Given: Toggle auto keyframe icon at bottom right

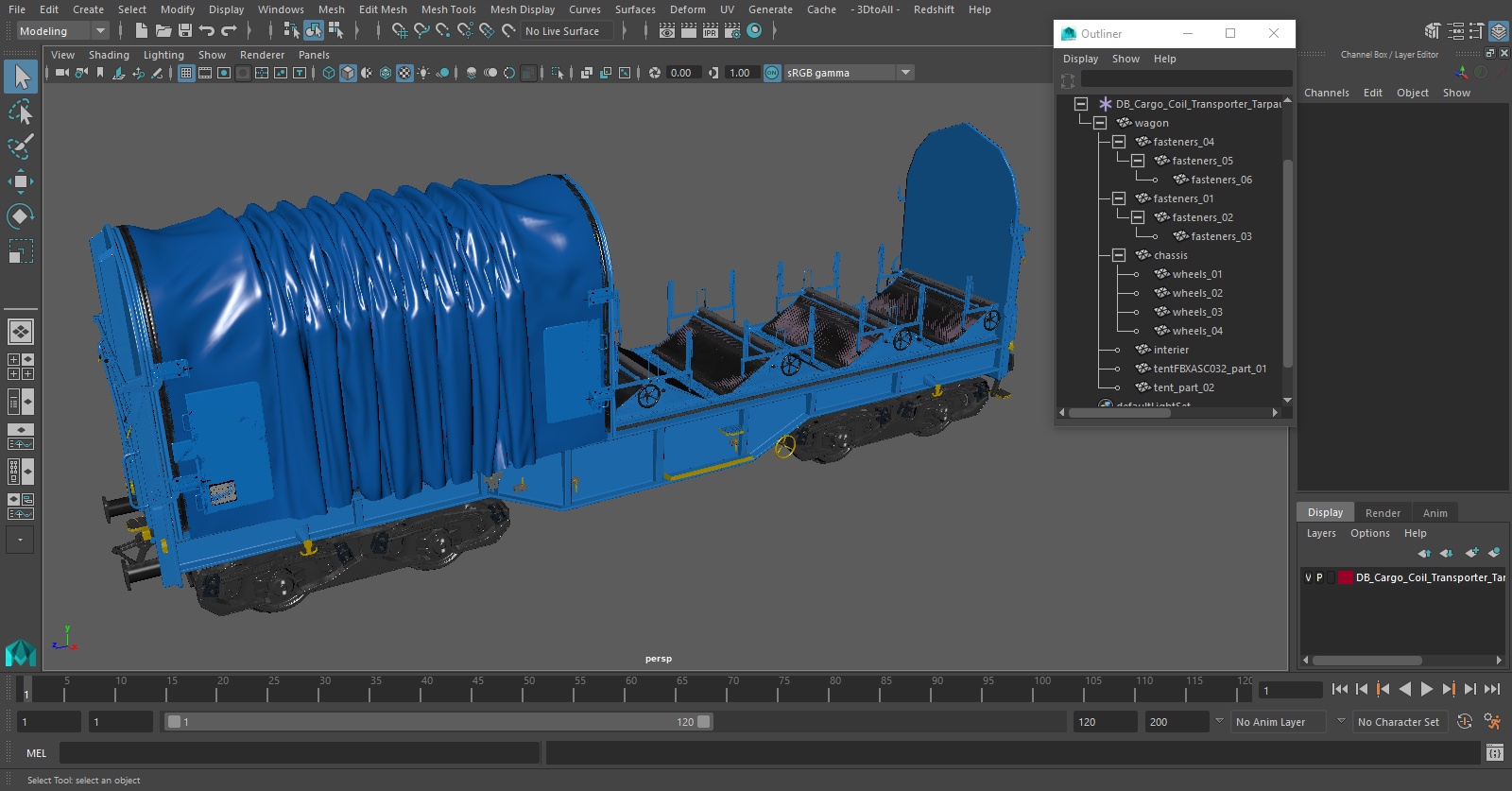Looking at the screenshot, I should pyautogui.click(x=1465, y=722).
